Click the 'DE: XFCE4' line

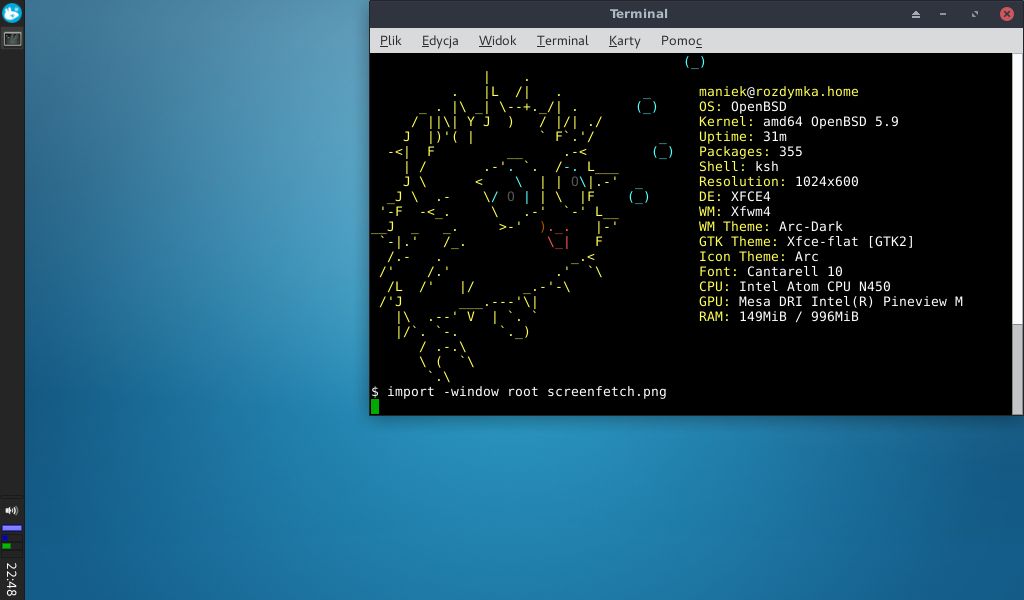(x=735, y=197)
